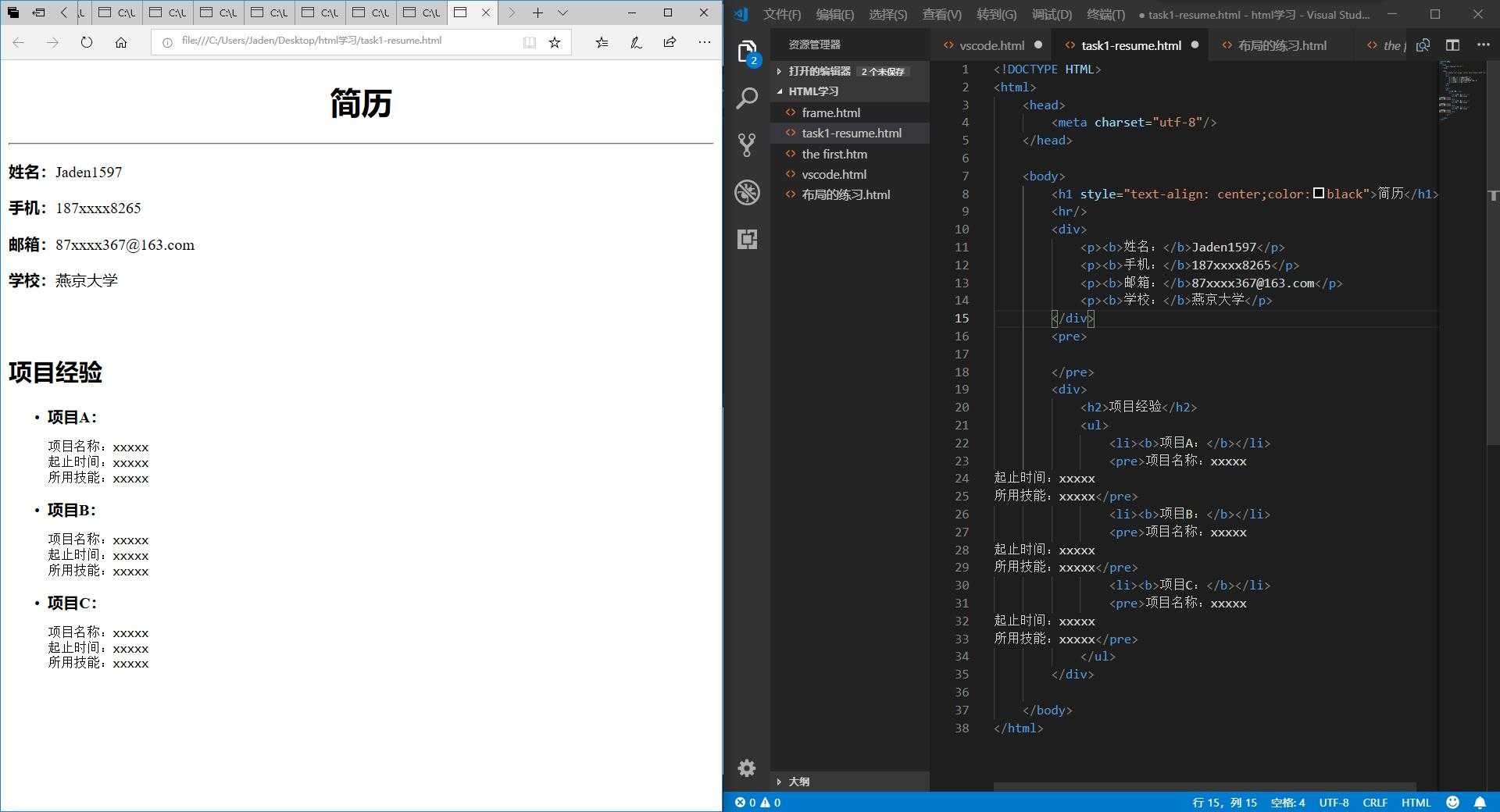Open 布局的练习.html in the explorer
This screenshot has width=1500, height=812.
pyautogui.click(x=850, y=195)
